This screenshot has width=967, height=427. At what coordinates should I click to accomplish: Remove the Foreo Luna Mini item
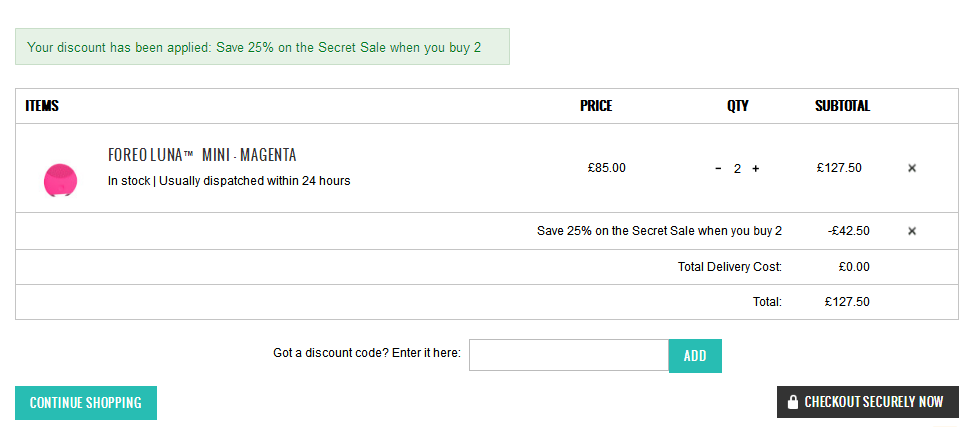pos(912,168)
